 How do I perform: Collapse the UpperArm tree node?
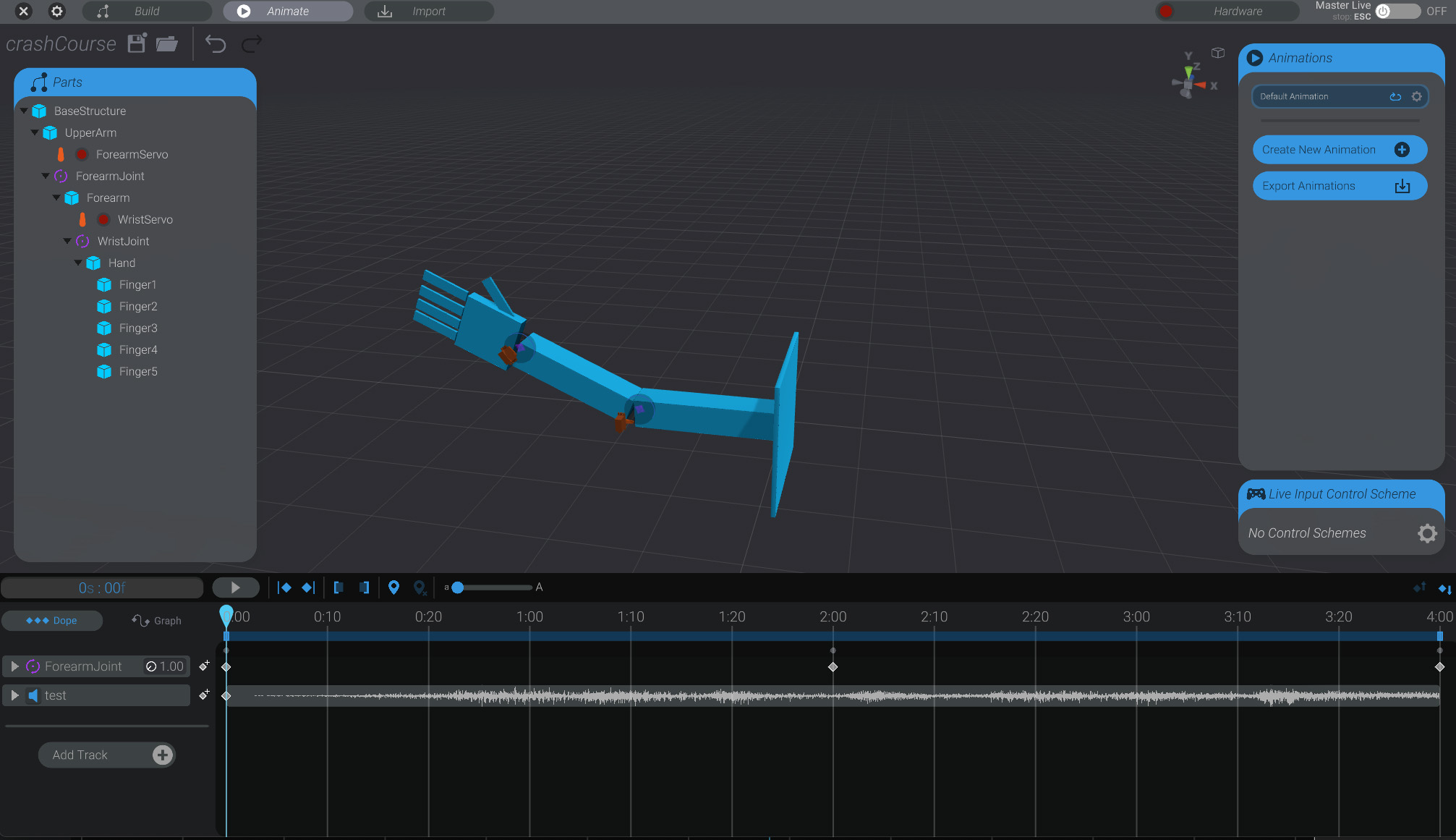click(34, 132)
